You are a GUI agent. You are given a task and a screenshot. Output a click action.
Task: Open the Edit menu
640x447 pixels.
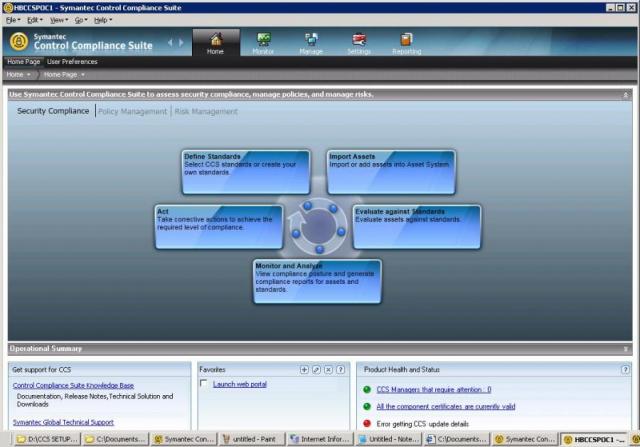click(x=35, y=20)
